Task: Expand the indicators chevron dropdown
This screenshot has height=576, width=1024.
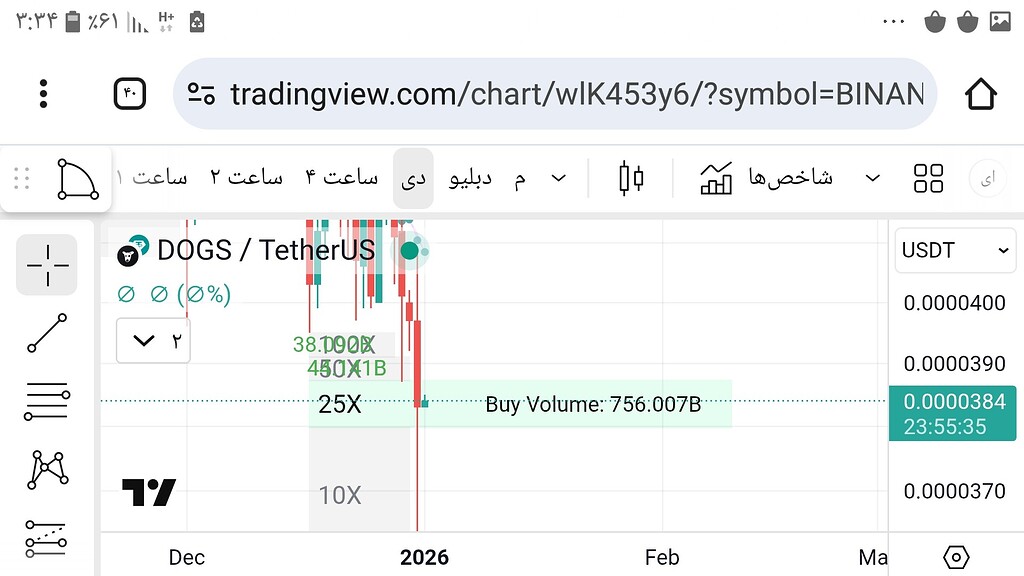Action: 872,177
